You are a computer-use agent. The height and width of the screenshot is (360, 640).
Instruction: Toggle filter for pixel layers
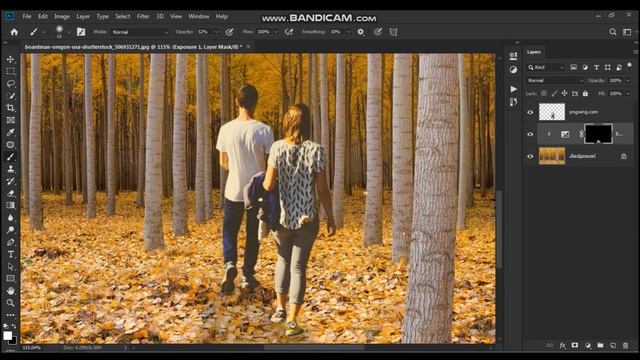573,67
